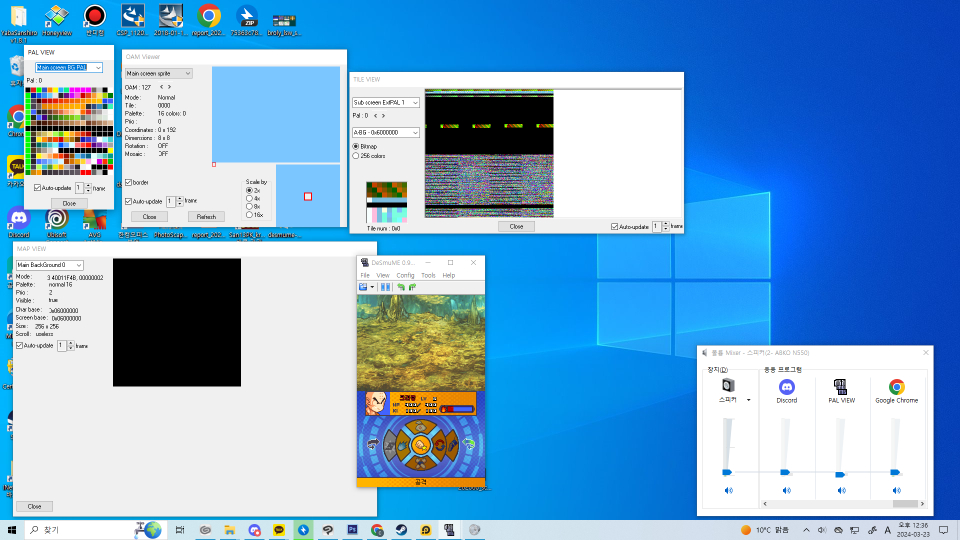Adjust the PAL VIEW volume slider in mixer
The image size is (960, 540).
point(840,474)
